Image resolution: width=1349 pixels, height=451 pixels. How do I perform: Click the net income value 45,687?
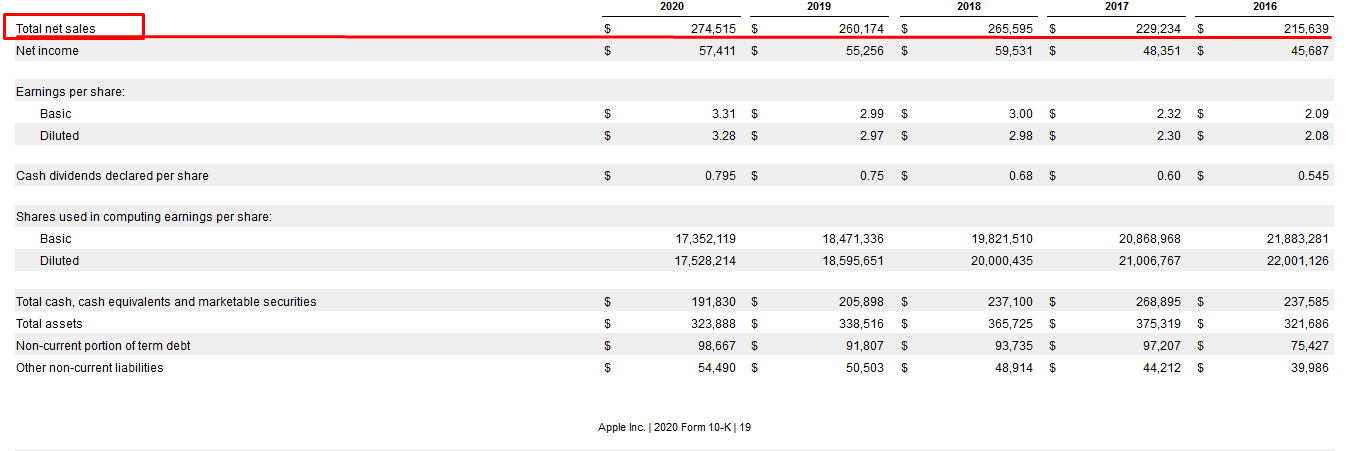1310,51
